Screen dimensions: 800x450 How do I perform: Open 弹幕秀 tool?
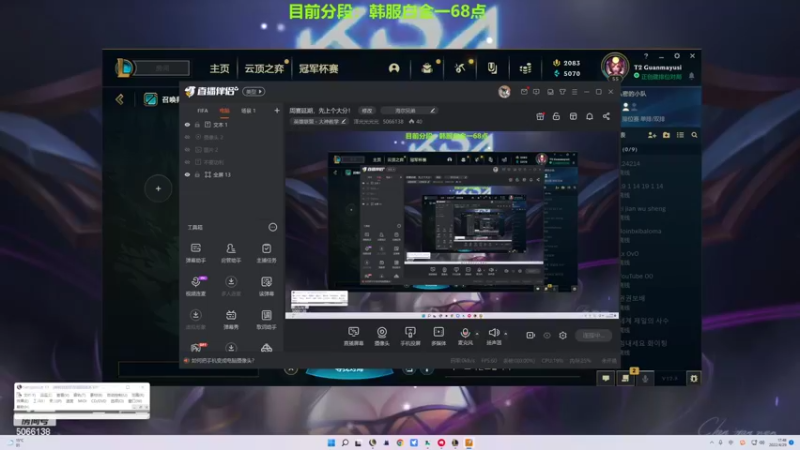[x=231, y=319]
